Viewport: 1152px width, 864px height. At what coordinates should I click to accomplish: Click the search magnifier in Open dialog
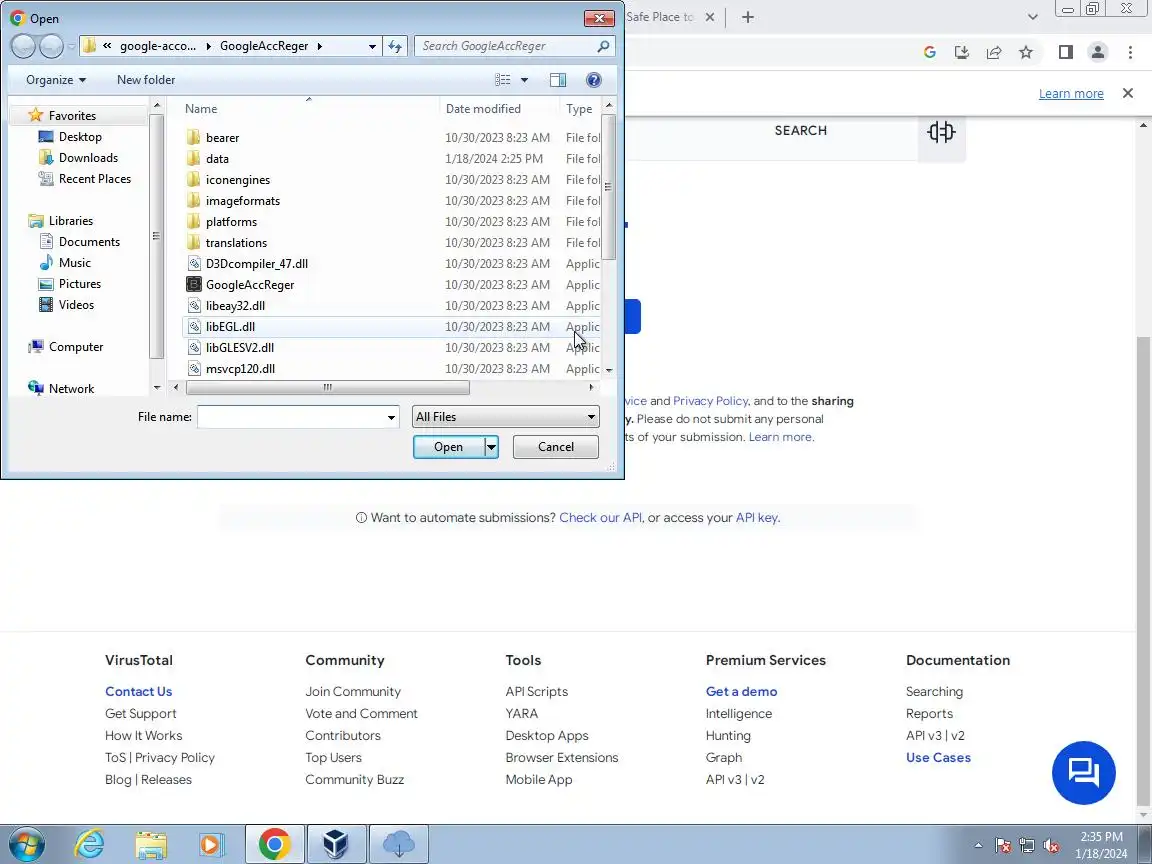[603, 46]
